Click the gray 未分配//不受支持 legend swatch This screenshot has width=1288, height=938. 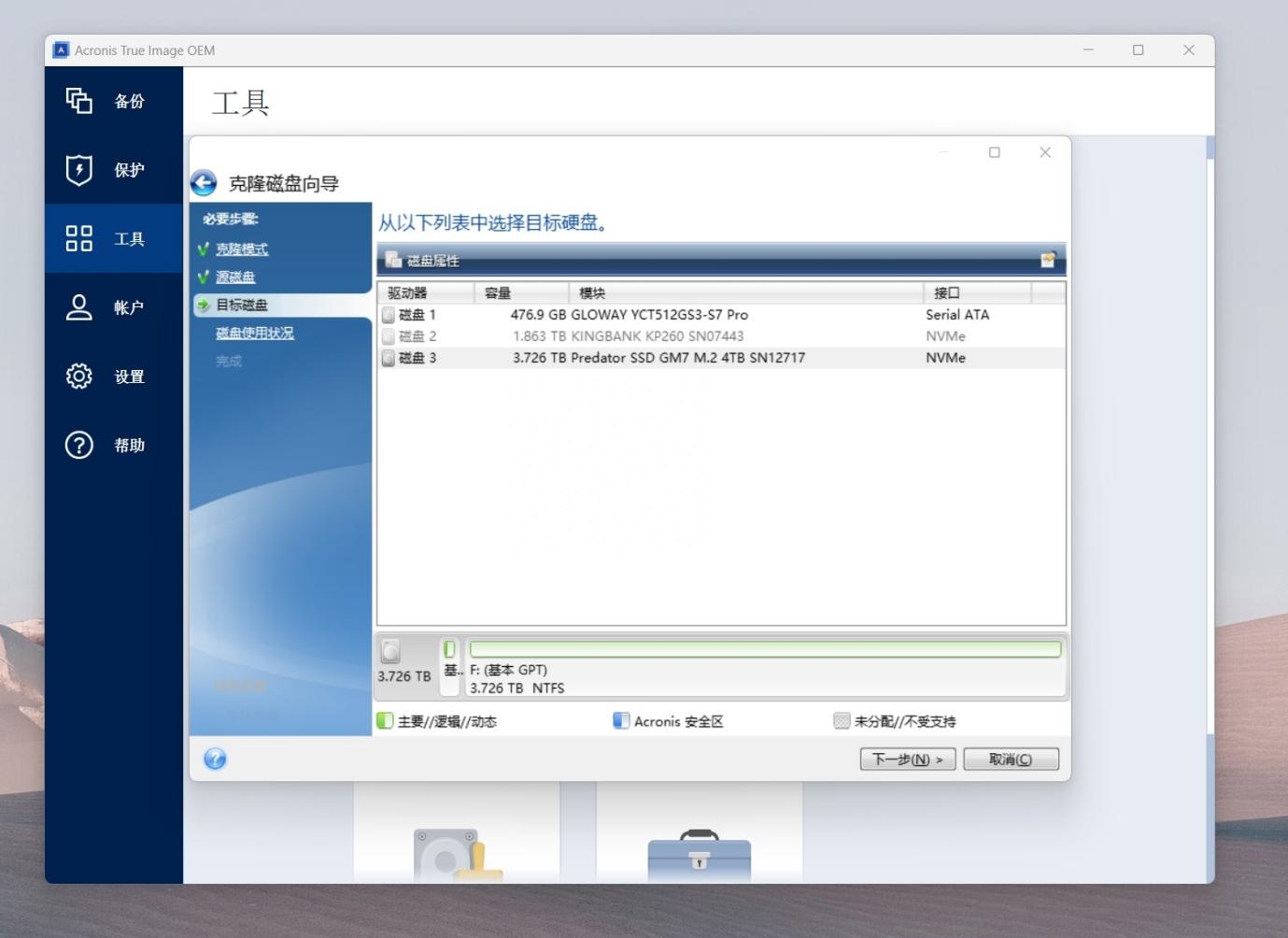point(842,720)
